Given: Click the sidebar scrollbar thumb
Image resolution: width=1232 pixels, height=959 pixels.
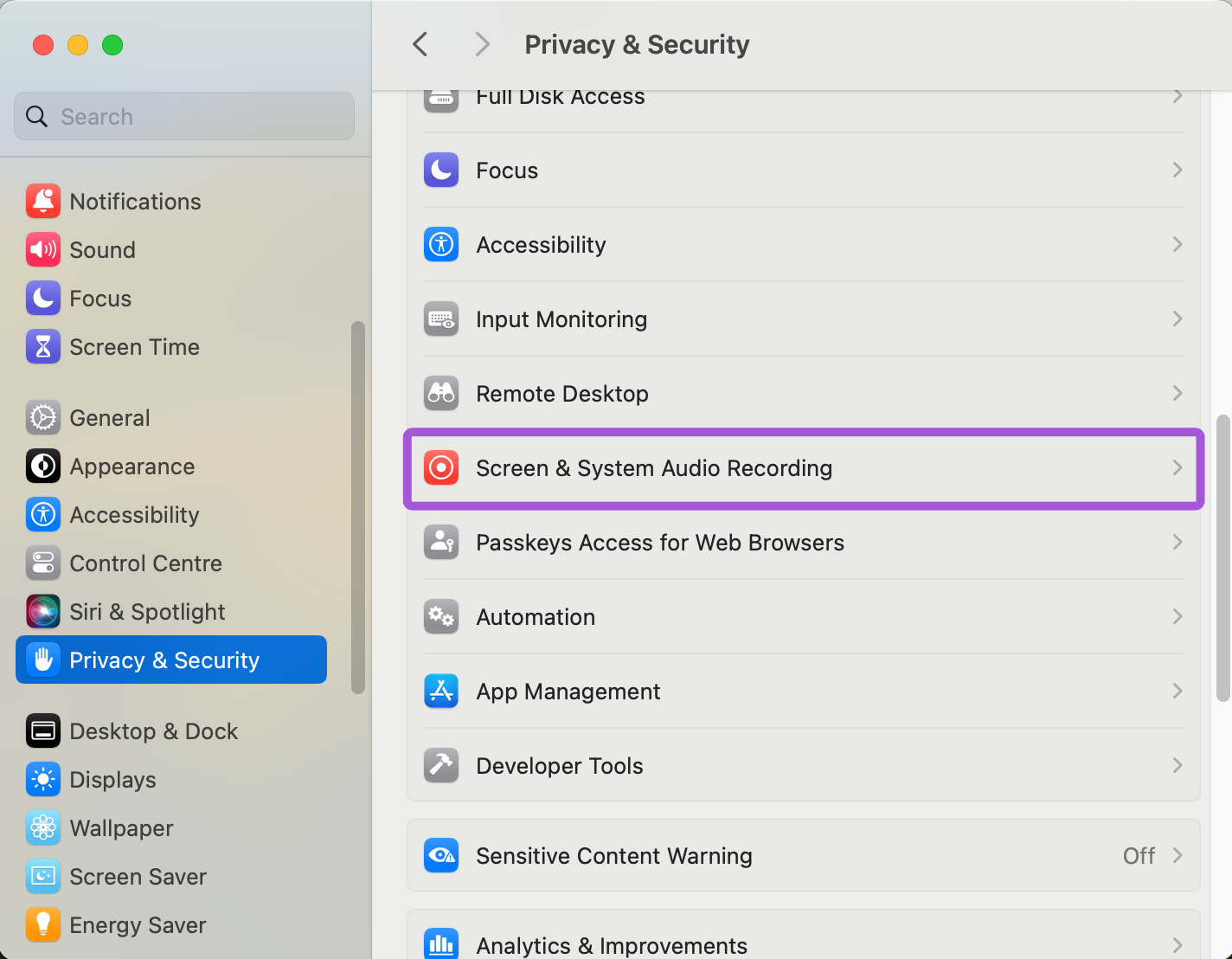Looking at the screenshot, I should coord(358,507).
